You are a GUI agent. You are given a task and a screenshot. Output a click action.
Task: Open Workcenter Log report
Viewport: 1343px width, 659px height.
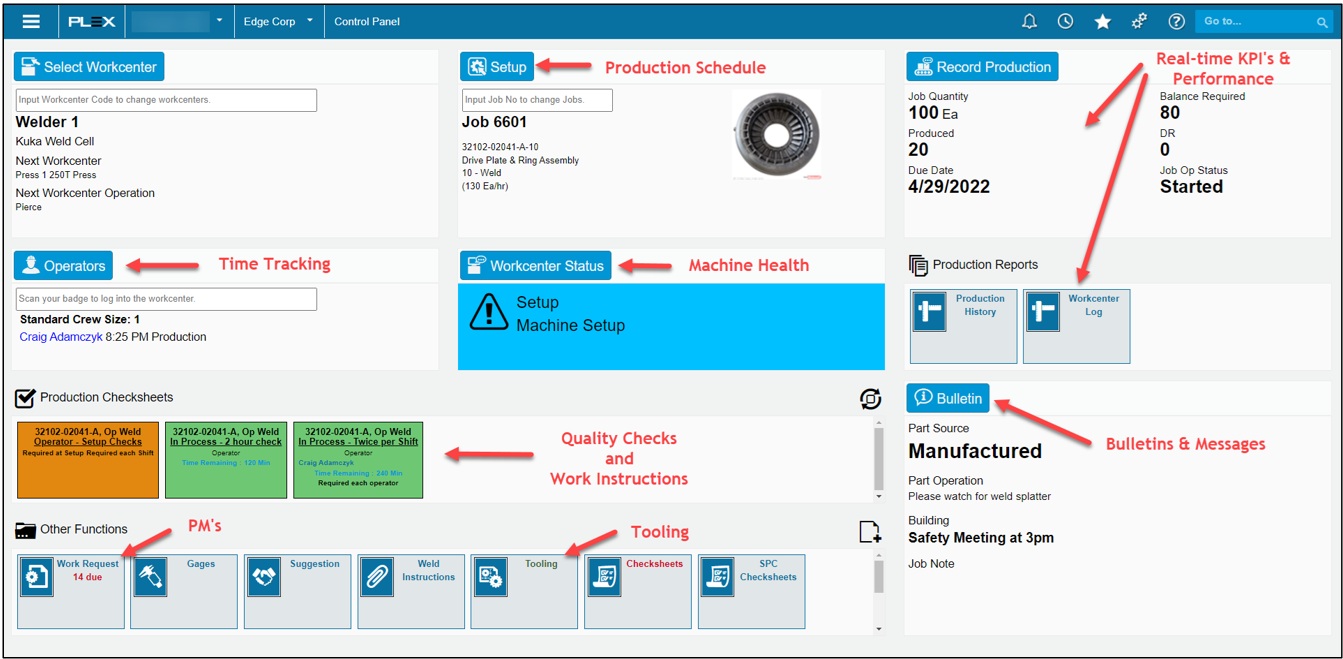1077,326
